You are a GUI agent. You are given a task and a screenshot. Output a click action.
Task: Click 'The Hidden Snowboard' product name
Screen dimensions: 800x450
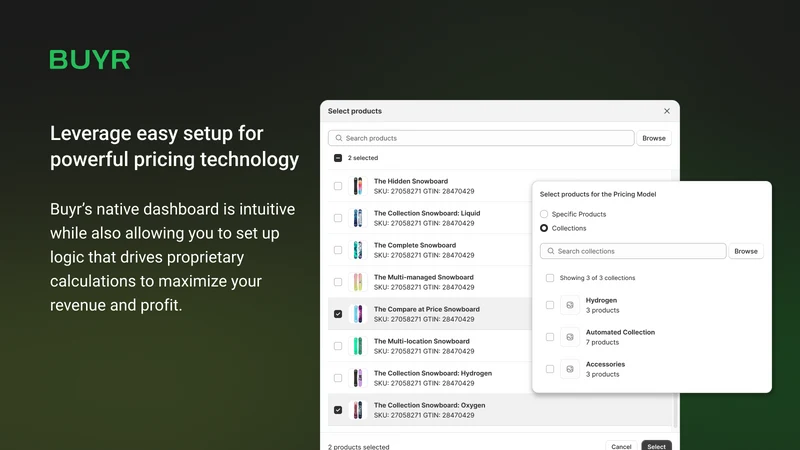pos(411,181)
